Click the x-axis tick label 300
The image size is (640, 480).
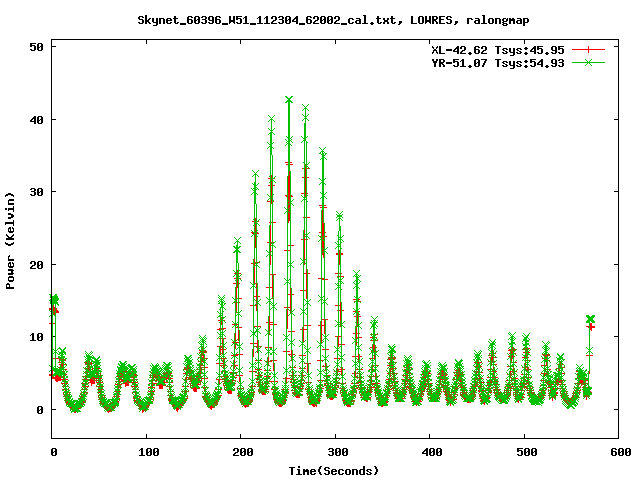(337, 452)
